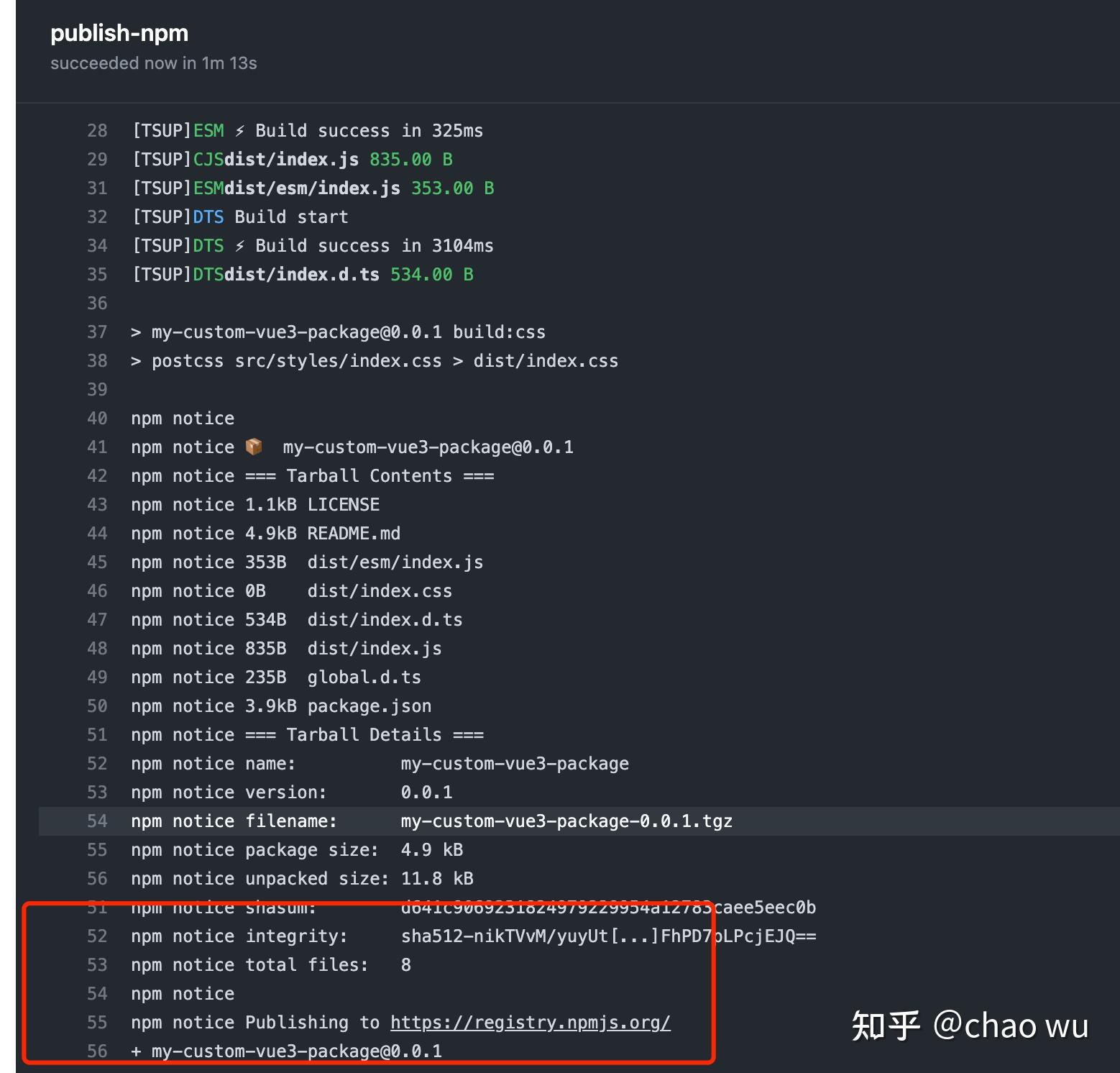
Task: Click 'Publishing to' text before the registry link
Action: pos(313,1023)
